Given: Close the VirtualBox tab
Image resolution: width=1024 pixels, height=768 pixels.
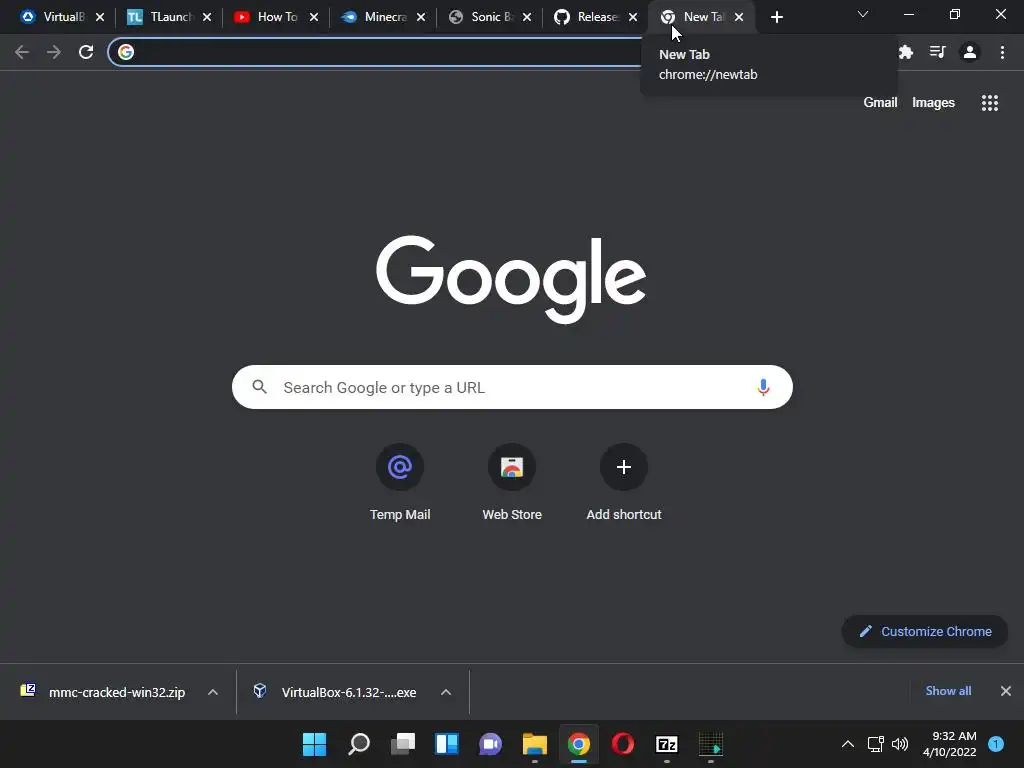Looking at the screenshot, I should (x=100, y=17).
